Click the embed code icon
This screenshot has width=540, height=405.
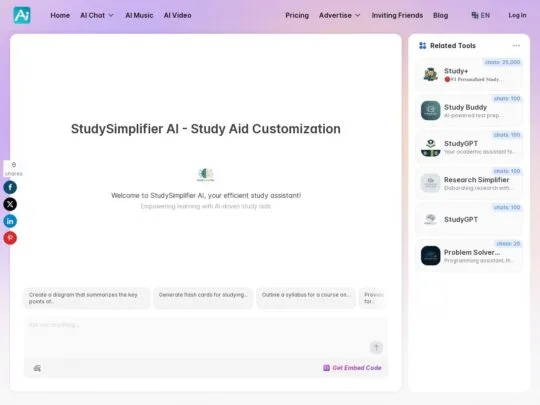click(326, 368)
